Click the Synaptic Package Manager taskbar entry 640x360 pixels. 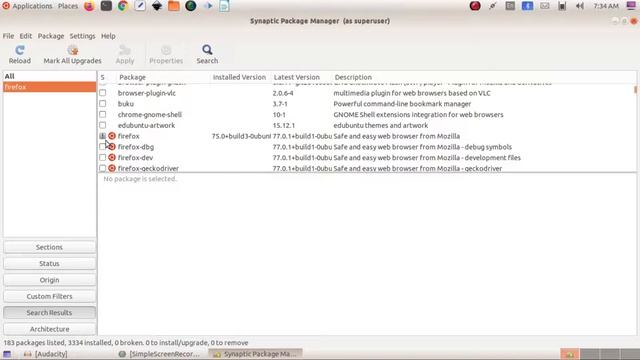click(x=255, y=354)
